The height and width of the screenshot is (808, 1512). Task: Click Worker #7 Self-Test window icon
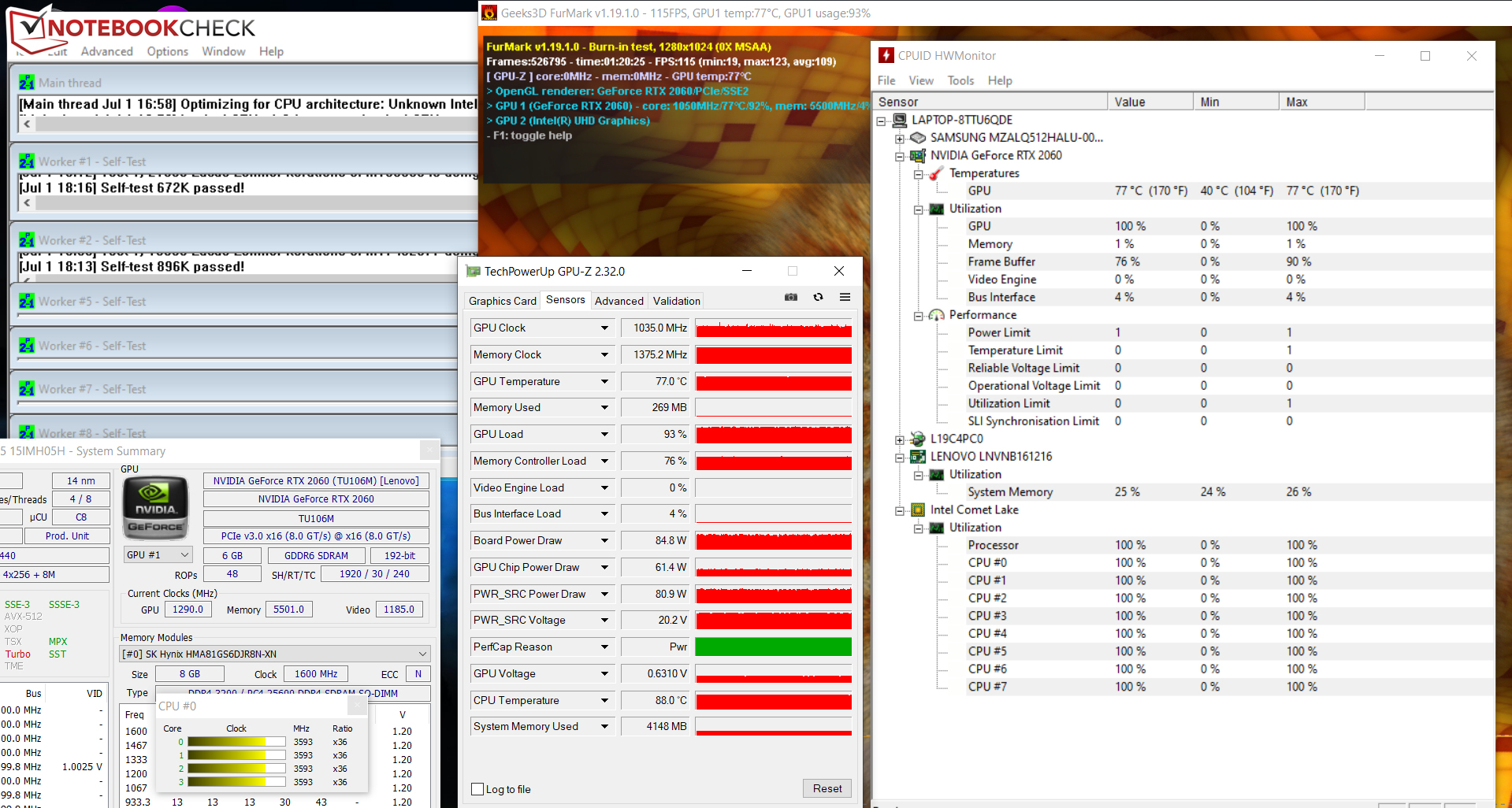[27, 389]
